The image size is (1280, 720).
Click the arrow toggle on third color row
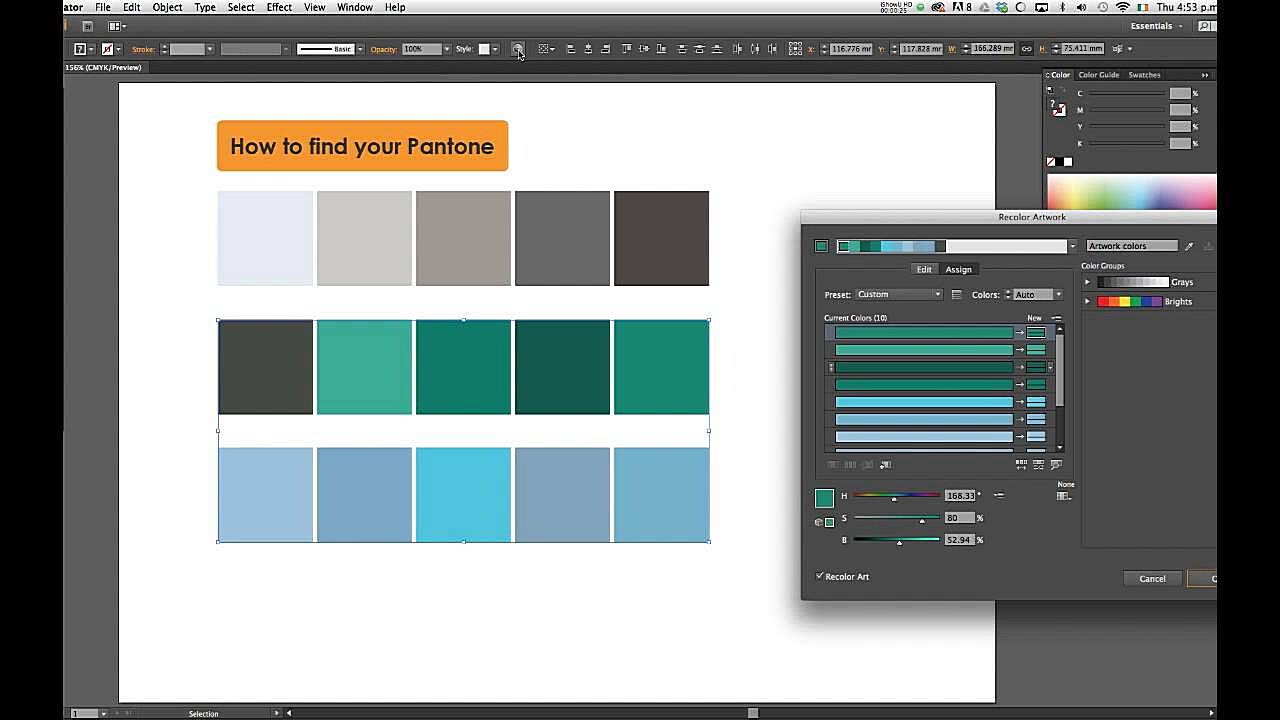coord(1020,367)
